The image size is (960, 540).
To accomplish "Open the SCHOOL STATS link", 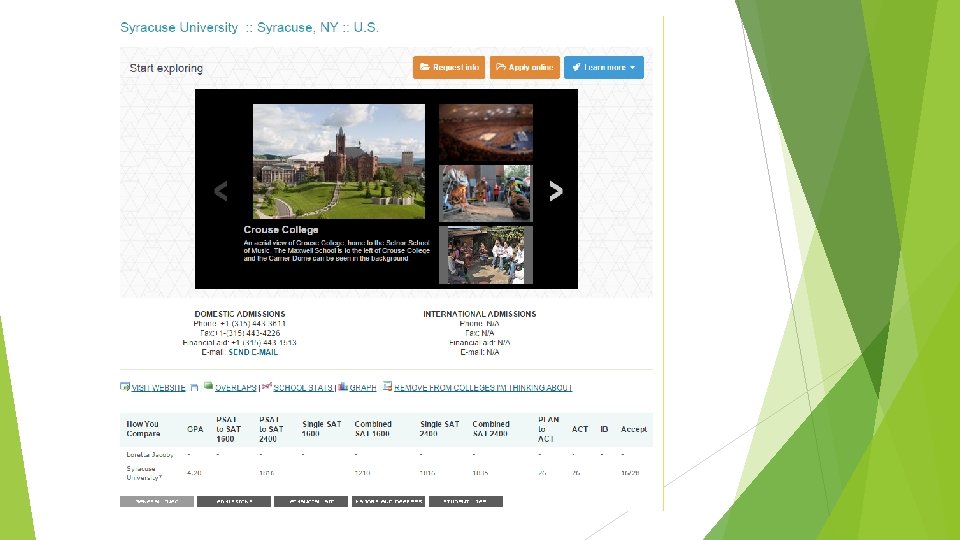I will coord(302,388).
